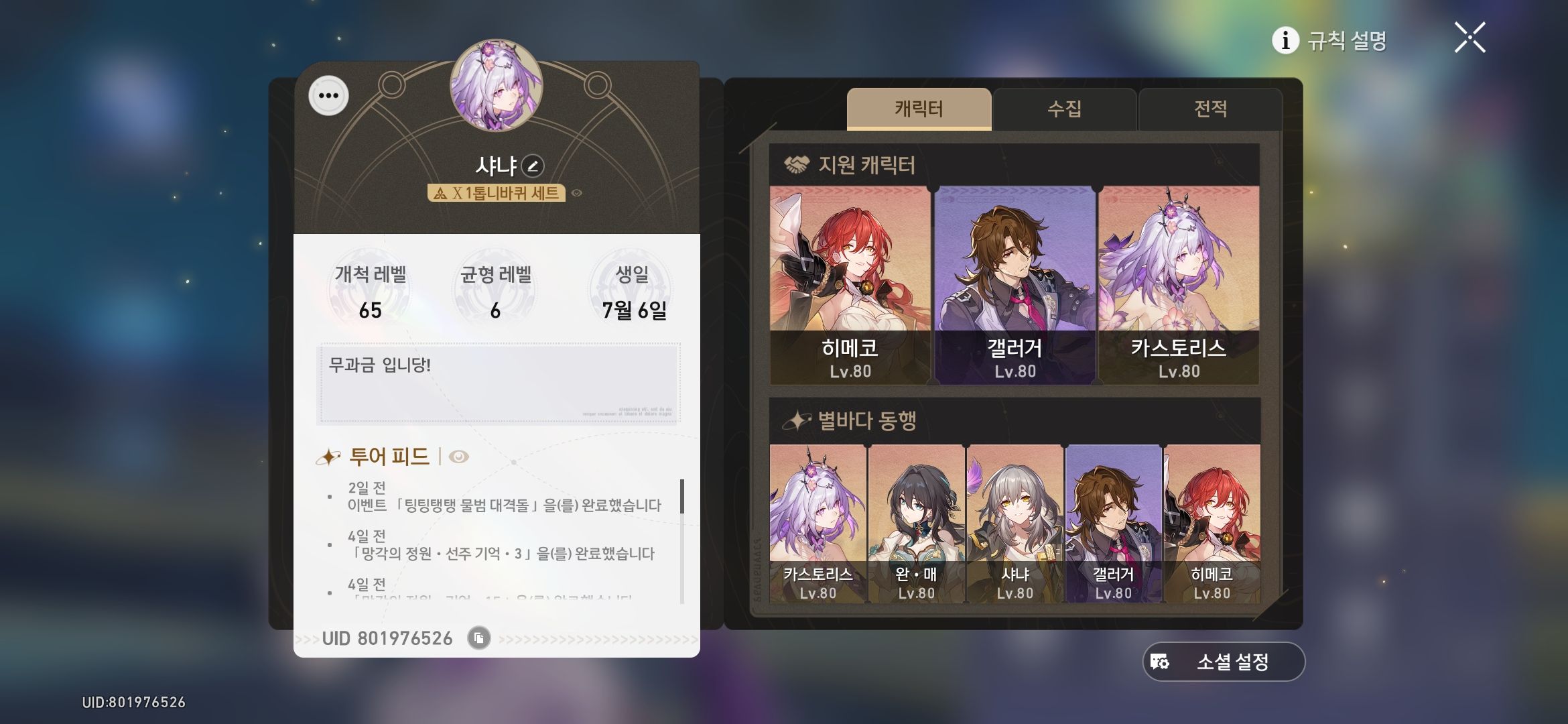Viewport: 1568px width, 724px height.
Task: Select the 캐릭터 tab
Action: [x=919, y=109]
